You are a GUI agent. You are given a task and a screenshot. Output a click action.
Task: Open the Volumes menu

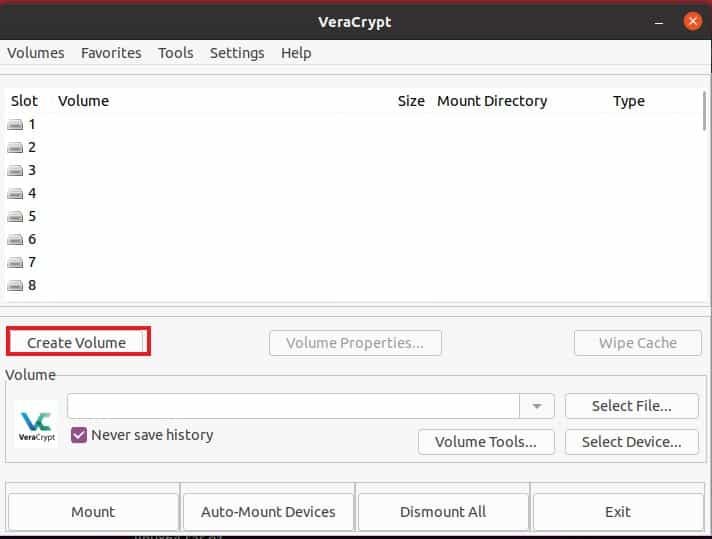pyautogui.click(x=36, y=53)
